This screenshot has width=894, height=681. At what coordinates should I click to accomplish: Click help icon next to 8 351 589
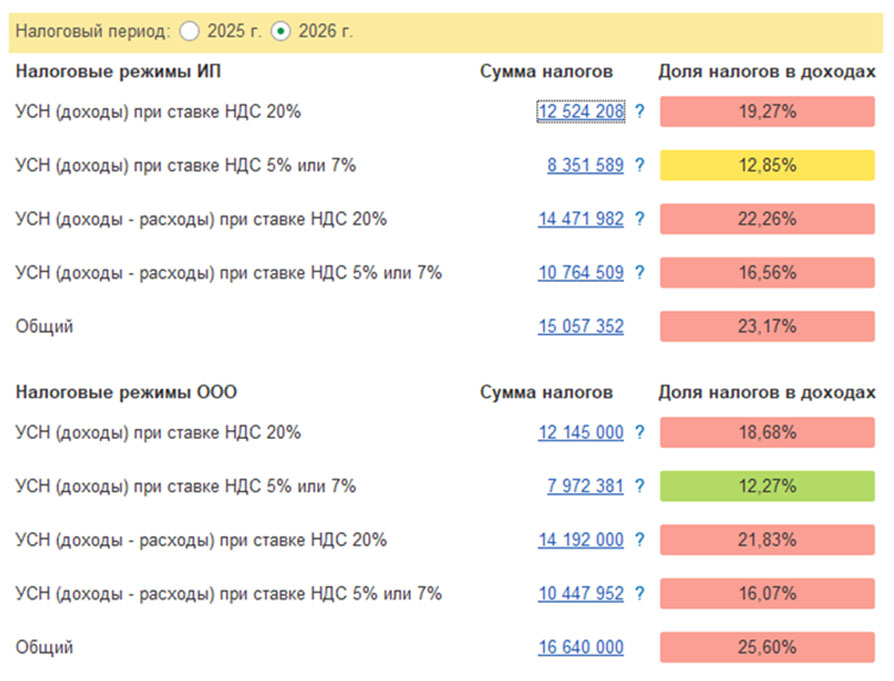(640, 166)
